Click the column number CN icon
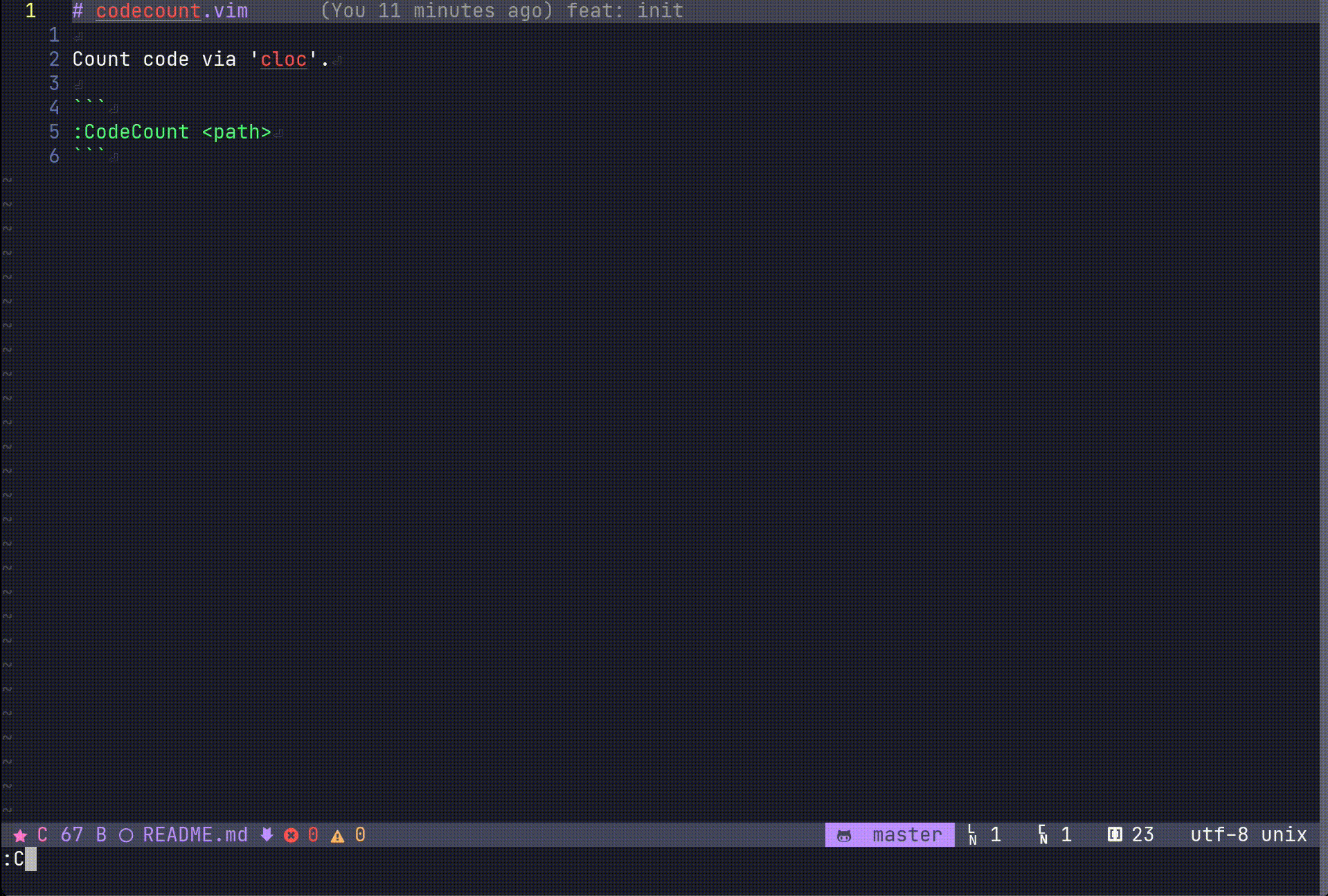Image resolution: width=1328 pixels, height=896 pixels. [x=1043, y=835]
